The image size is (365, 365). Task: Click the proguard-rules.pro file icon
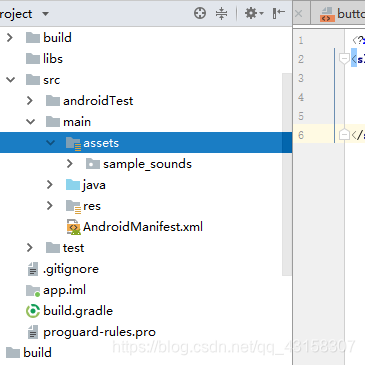click(33, 332)
